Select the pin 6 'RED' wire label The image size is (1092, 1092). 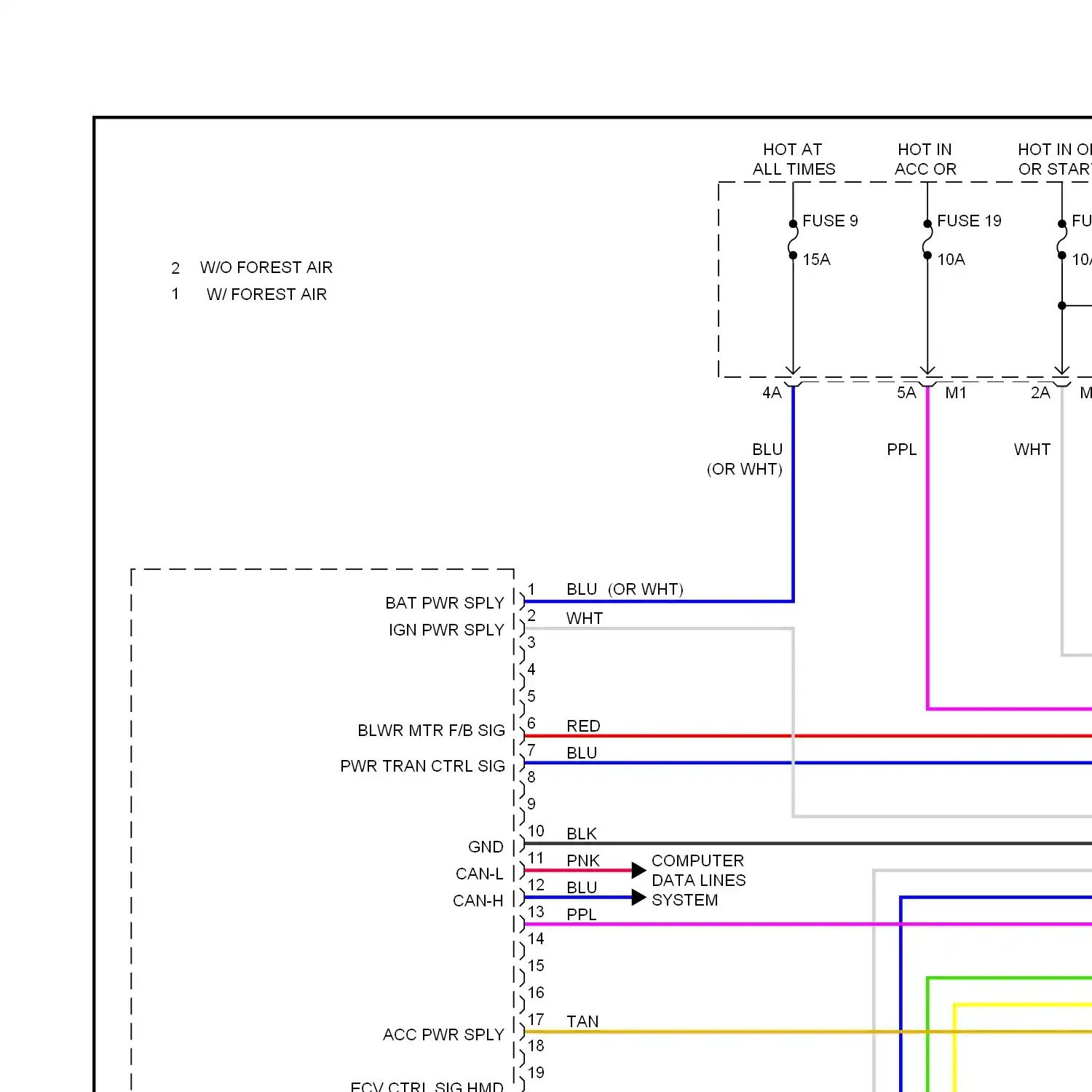(583, 726)
